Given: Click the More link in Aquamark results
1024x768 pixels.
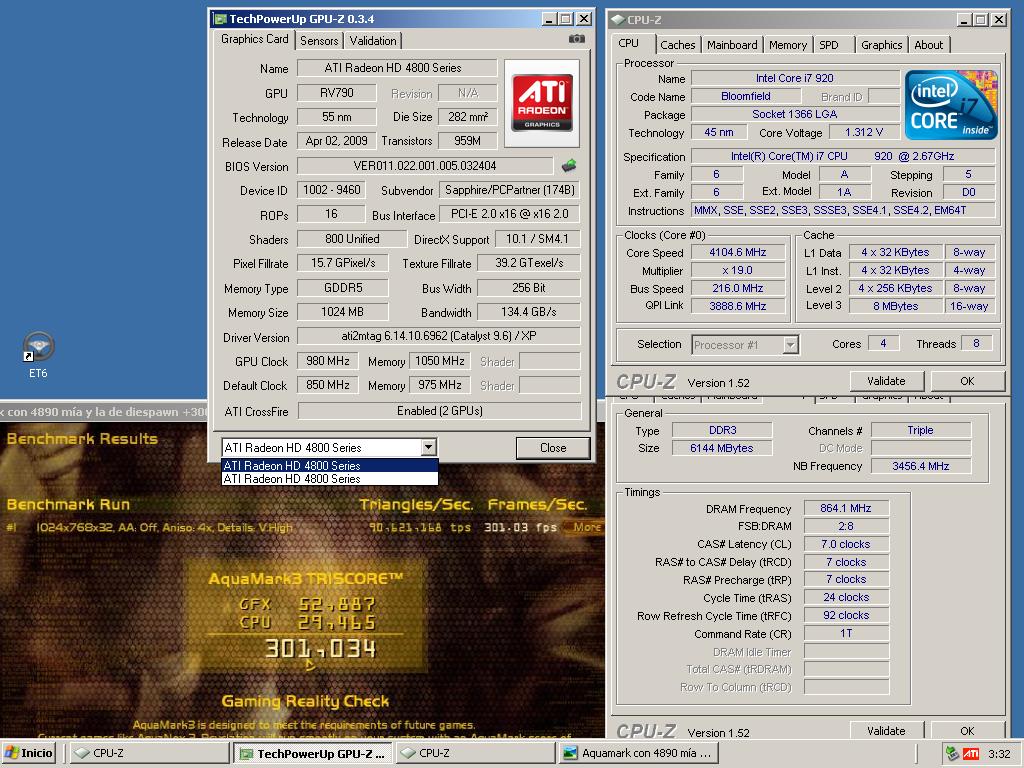Looking at the screenshot, I should 586,527.
